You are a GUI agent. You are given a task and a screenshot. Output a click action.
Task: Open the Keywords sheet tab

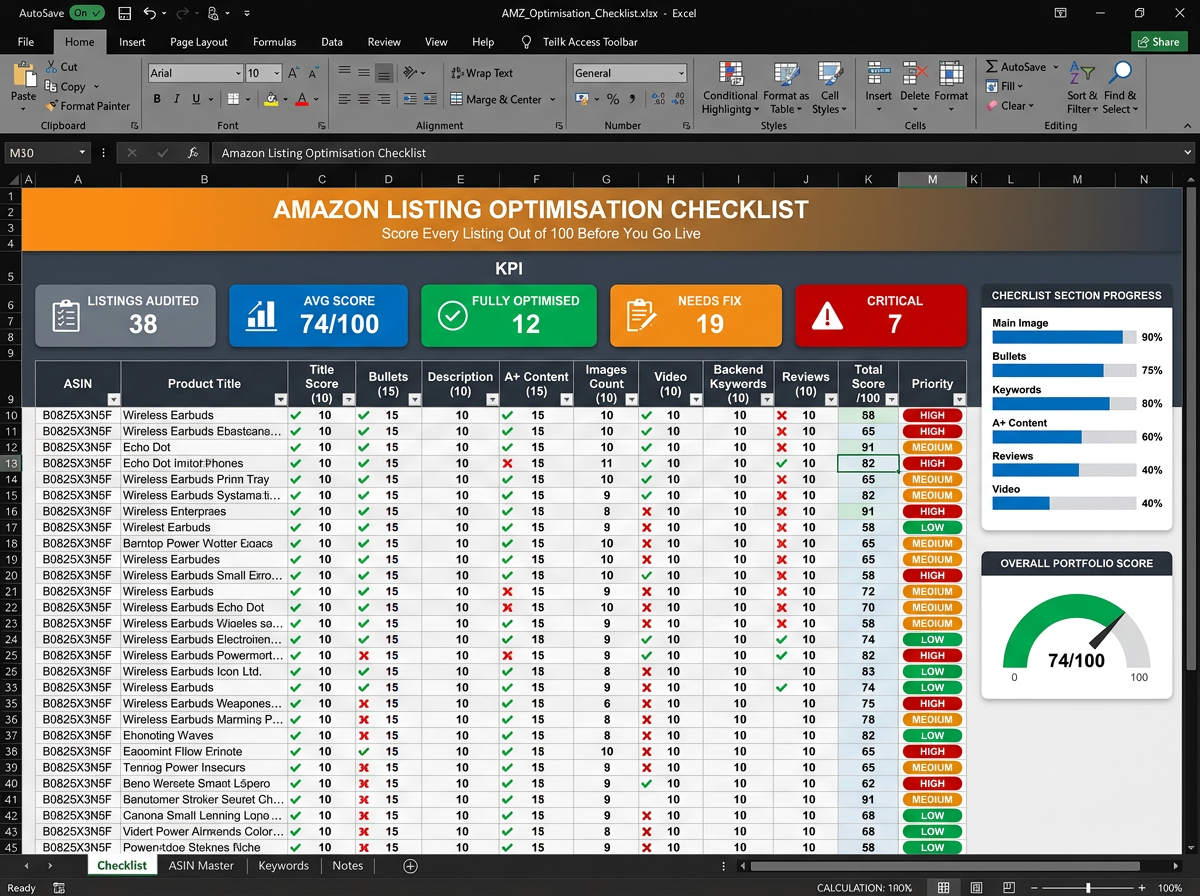tap(283, 866)
